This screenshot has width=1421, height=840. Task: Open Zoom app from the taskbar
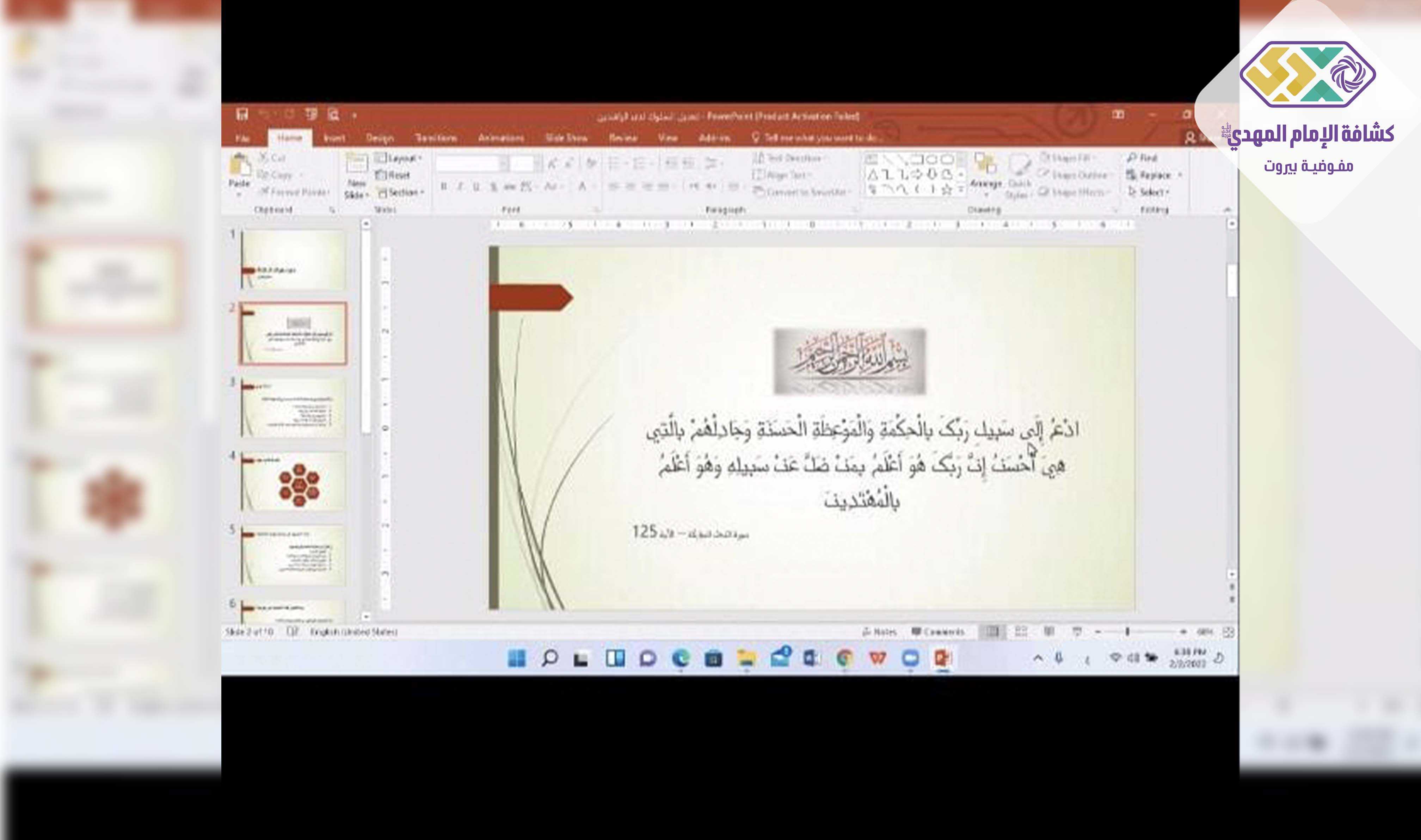point(910,658)
